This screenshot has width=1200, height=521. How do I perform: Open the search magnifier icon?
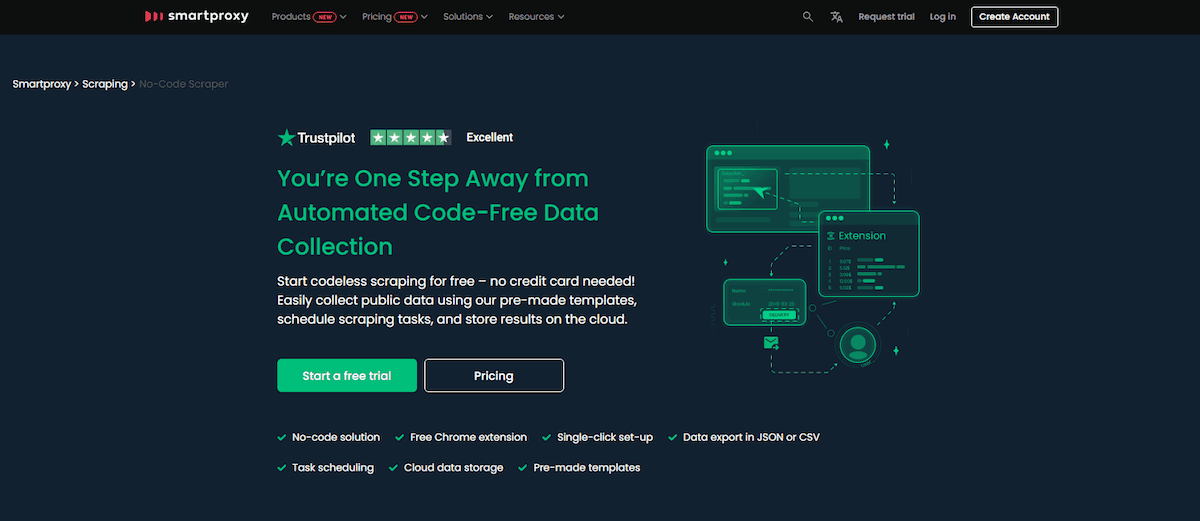(x=808, y=17)
